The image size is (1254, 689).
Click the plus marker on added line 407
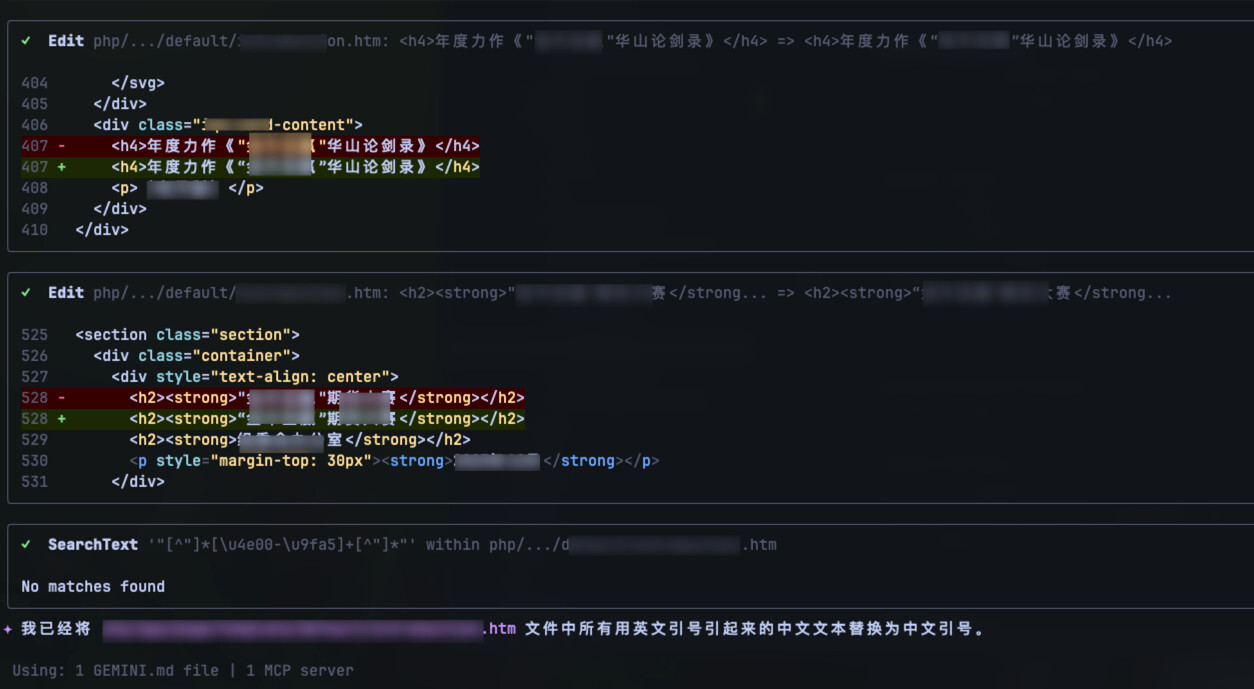click(62, 167)
